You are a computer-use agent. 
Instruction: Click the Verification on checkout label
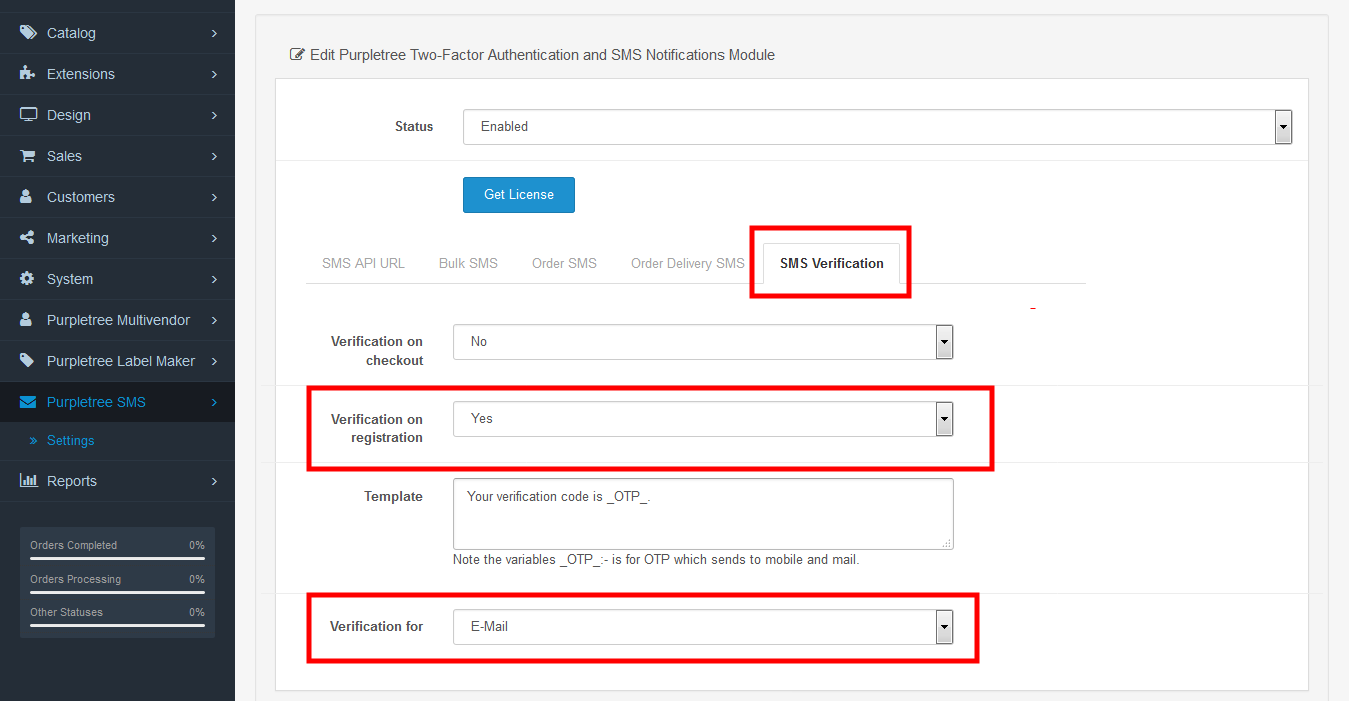pos(377,351)
